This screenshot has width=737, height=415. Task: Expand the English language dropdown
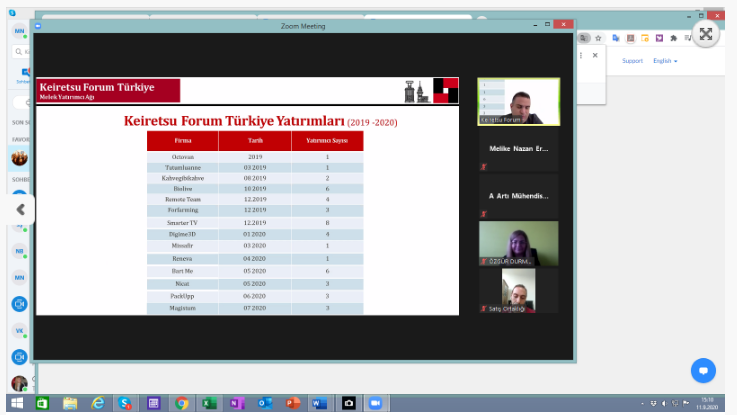(665, 61)
